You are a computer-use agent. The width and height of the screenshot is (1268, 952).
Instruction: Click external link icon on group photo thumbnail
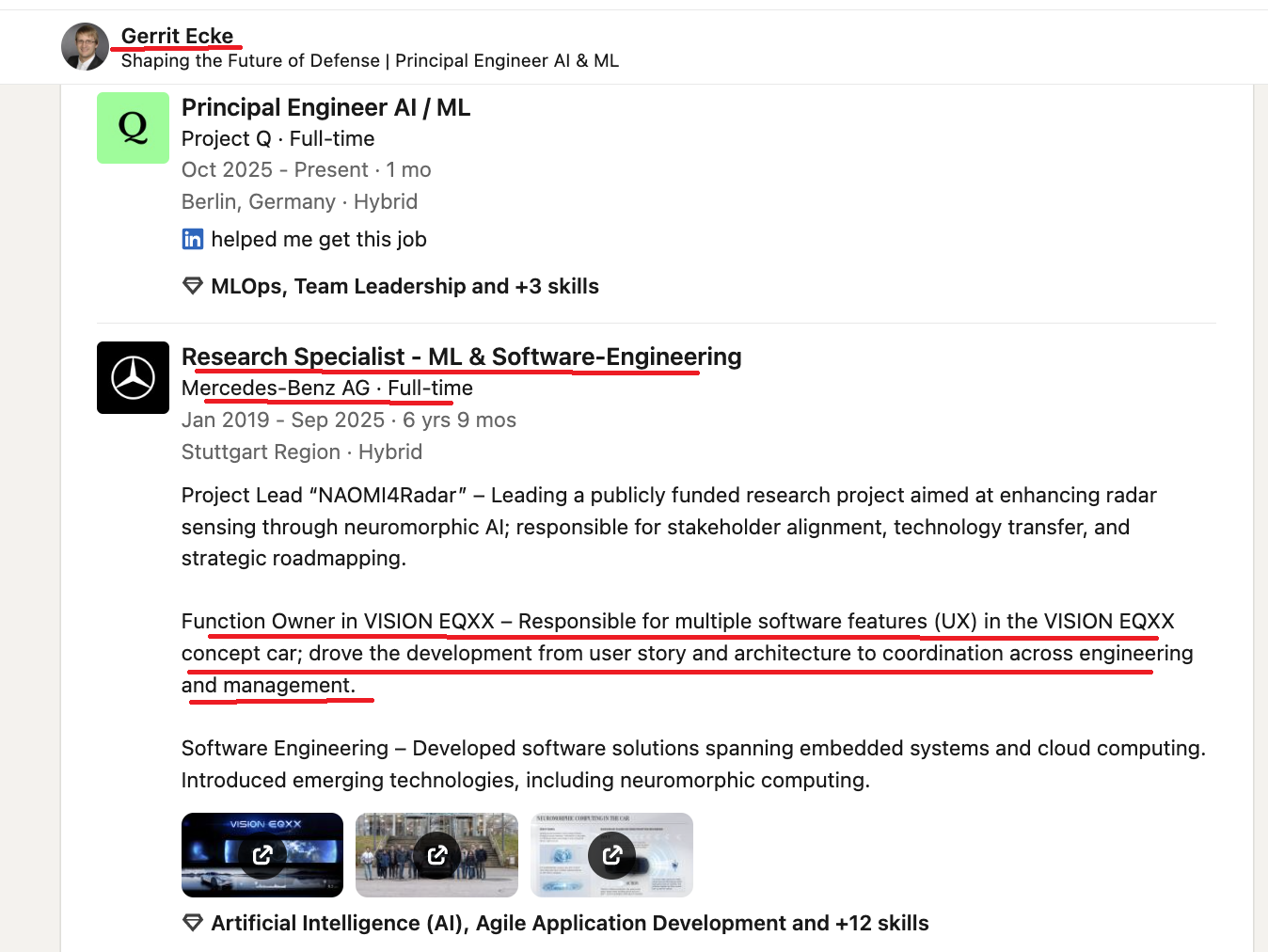[x=437, y=854]
